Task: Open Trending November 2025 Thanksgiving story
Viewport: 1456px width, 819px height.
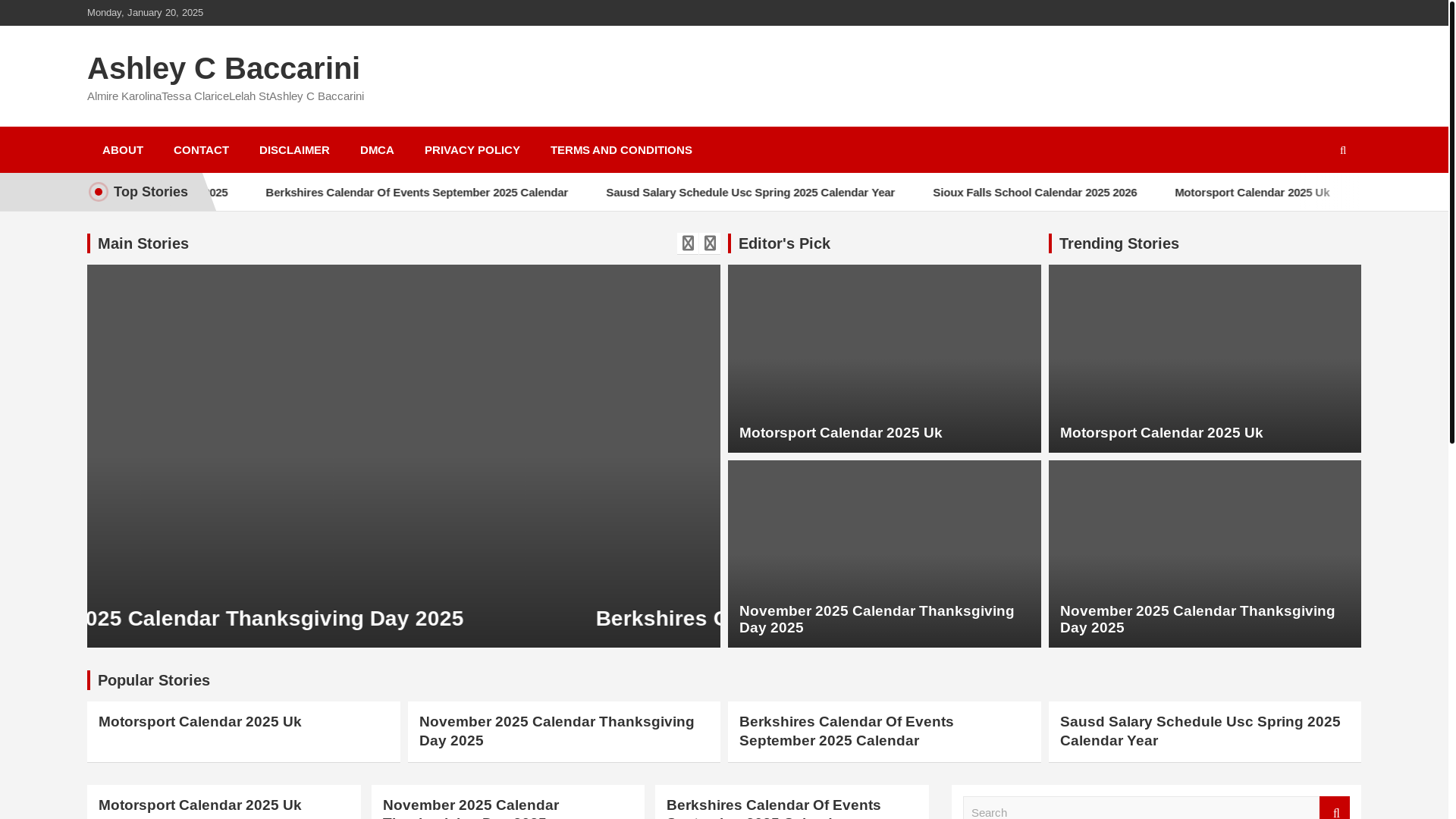Action: coord(1197,620)
